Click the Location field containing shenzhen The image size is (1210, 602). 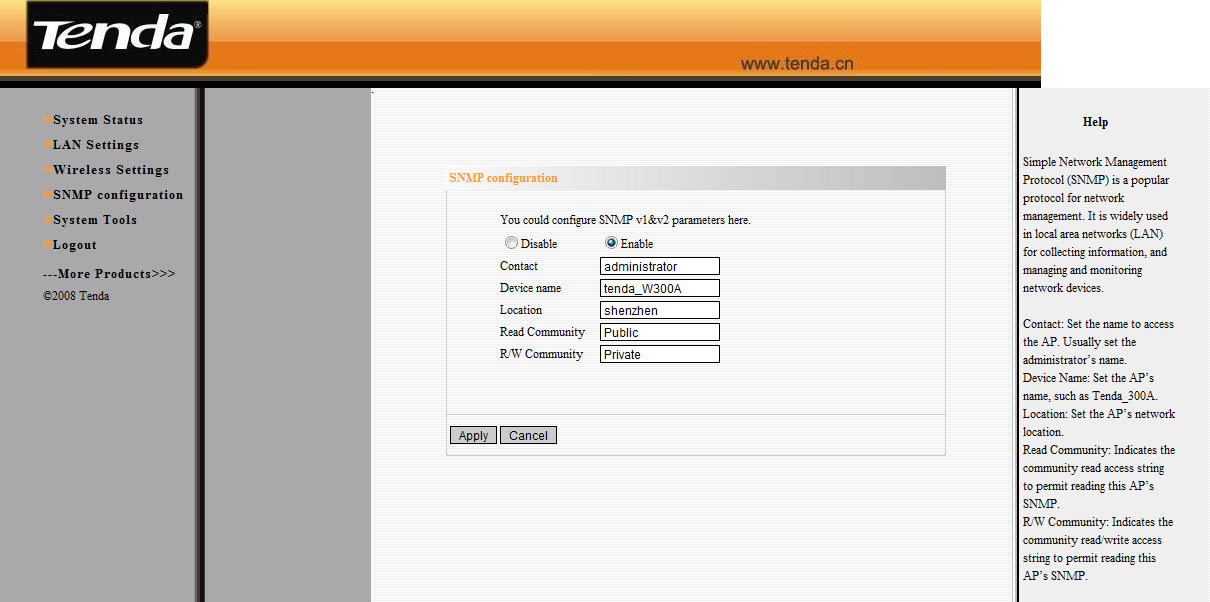(660, 310)
